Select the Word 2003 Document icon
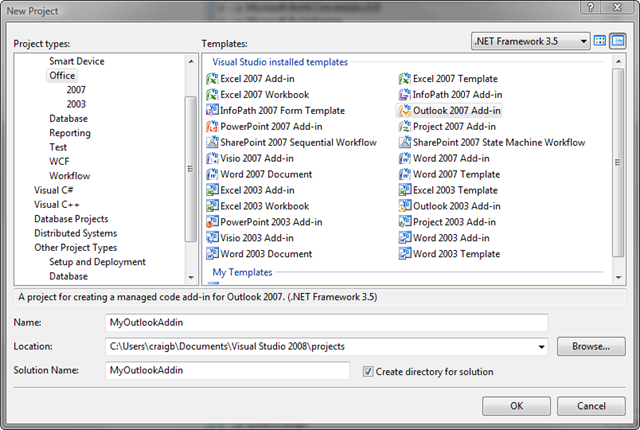640x430 pixels. click(x=212, y=253)
